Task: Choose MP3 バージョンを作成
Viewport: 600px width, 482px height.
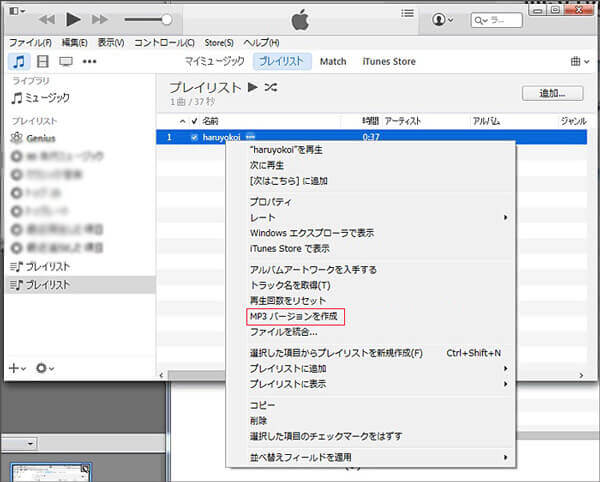Action: pyautogui.click(x=295, y=316)
